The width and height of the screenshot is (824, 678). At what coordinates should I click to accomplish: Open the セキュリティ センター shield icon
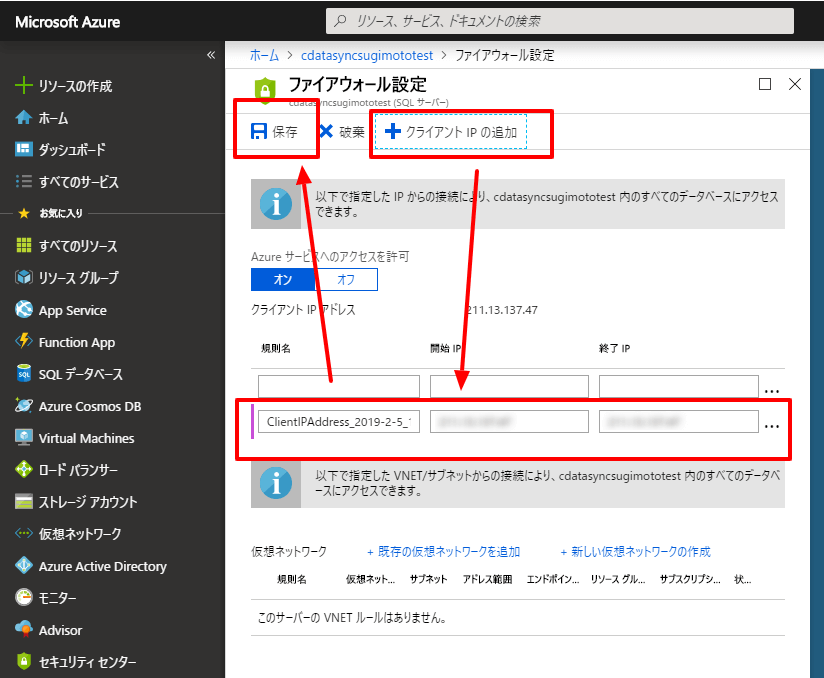tap(23, 662)
